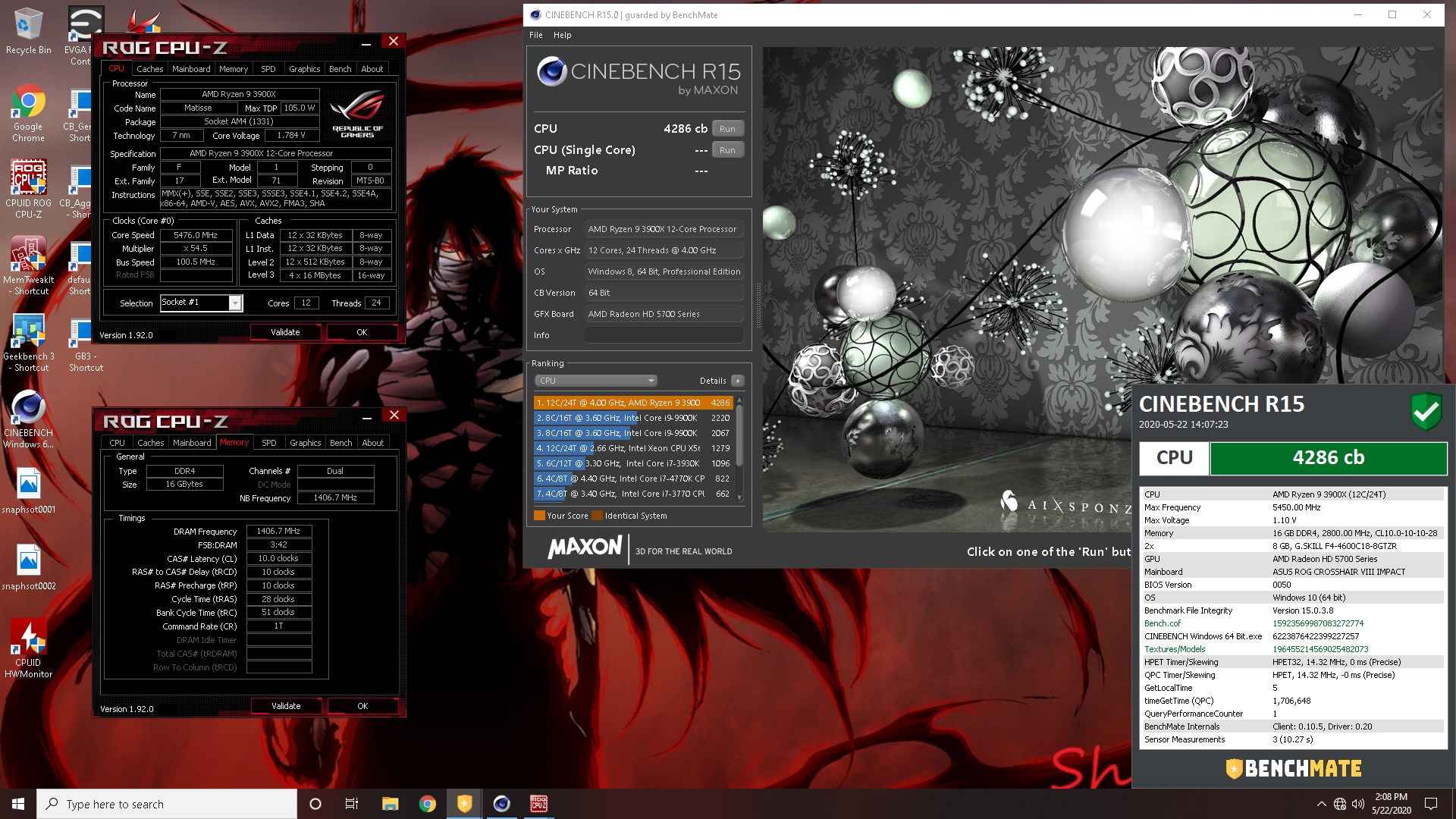Open notification center icon

[1431, 804]
